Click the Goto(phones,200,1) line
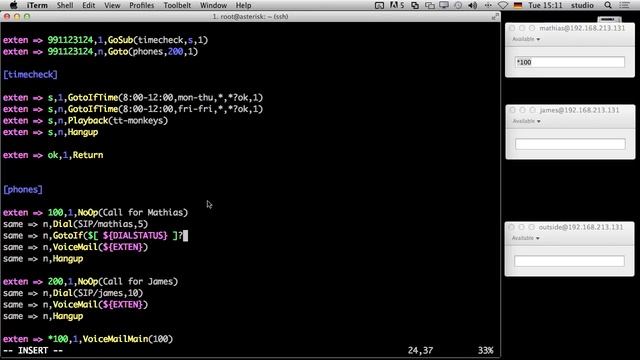 point(100,51)
